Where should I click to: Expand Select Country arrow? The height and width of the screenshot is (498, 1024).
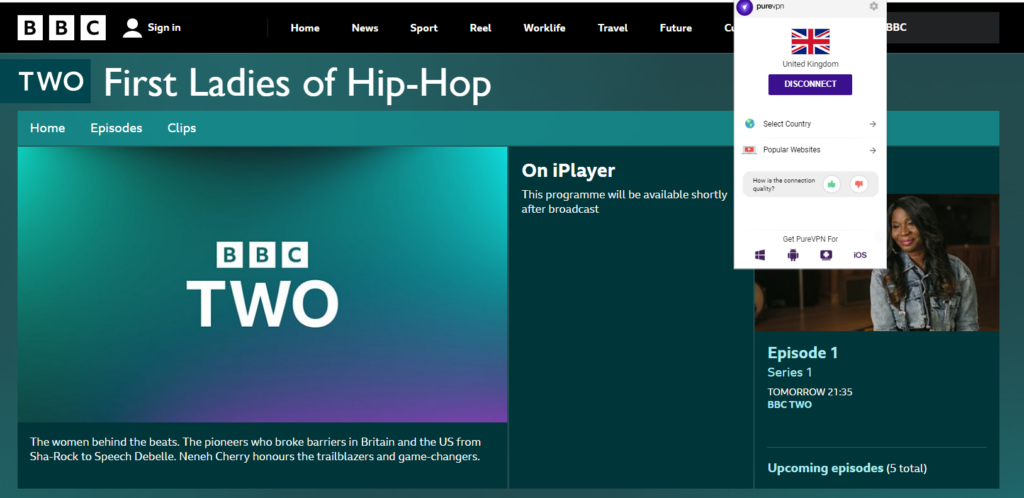(872, 124)
